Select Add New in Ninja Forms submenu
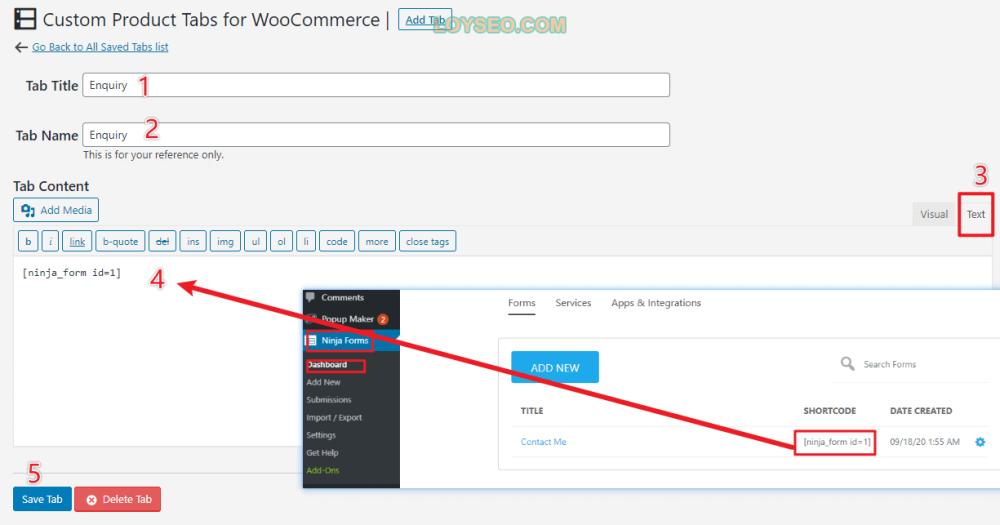1000x525 pixels. click(x=323, y=382)
